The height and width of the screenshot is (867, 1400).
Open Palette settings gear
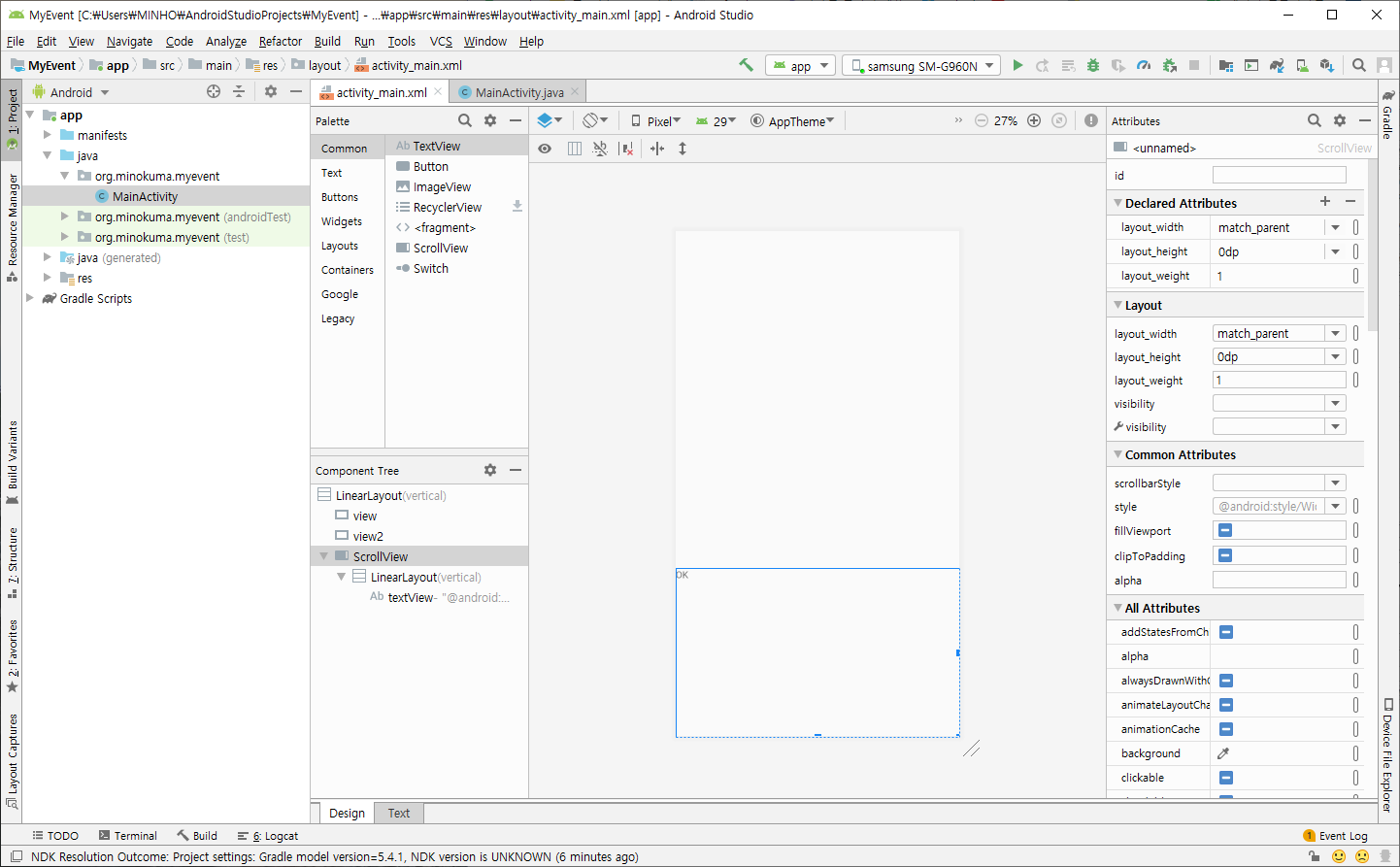(490, 120)
